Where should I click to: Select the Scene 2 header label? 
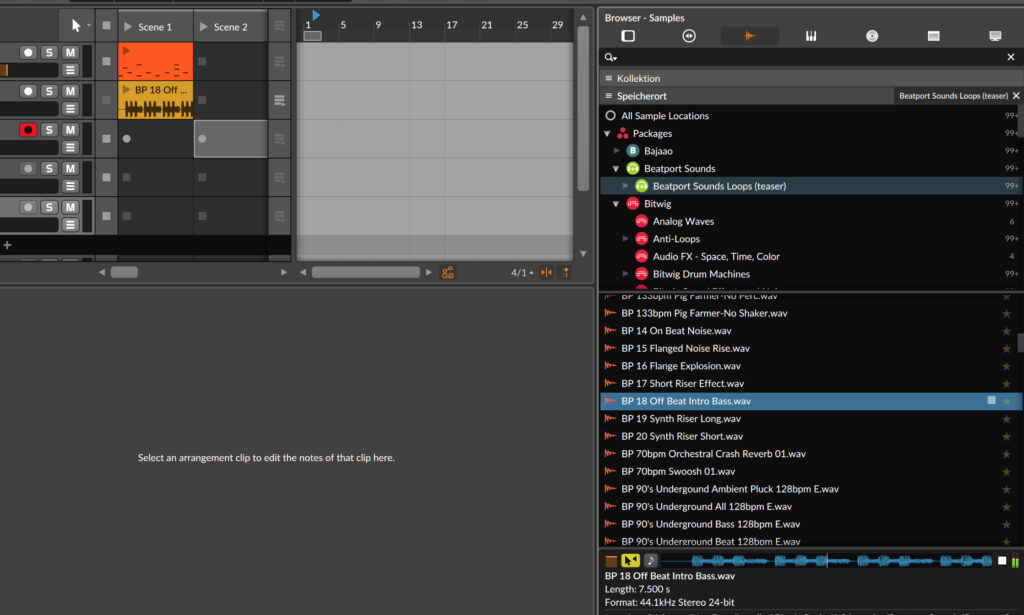(x=231, y=27)
